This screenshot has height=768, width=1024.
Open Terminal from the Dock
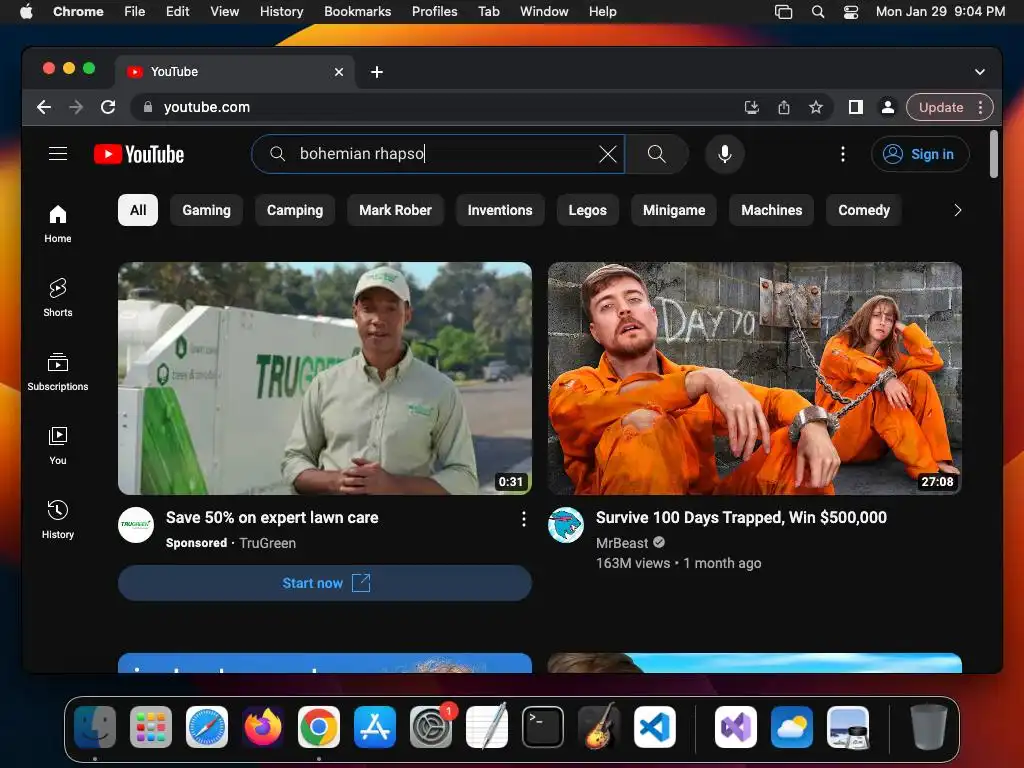[x=543, y=727]
